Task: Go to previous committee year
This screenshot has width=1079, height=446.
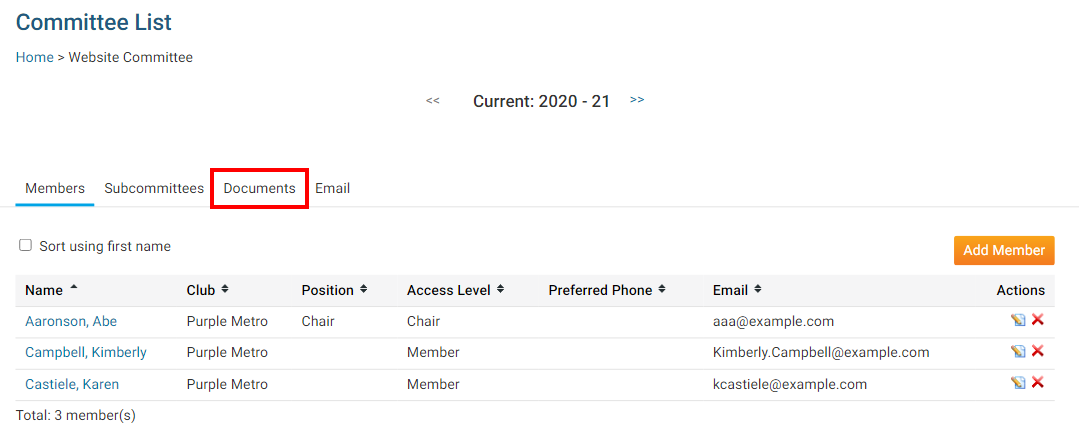Action: pos(433,101)
